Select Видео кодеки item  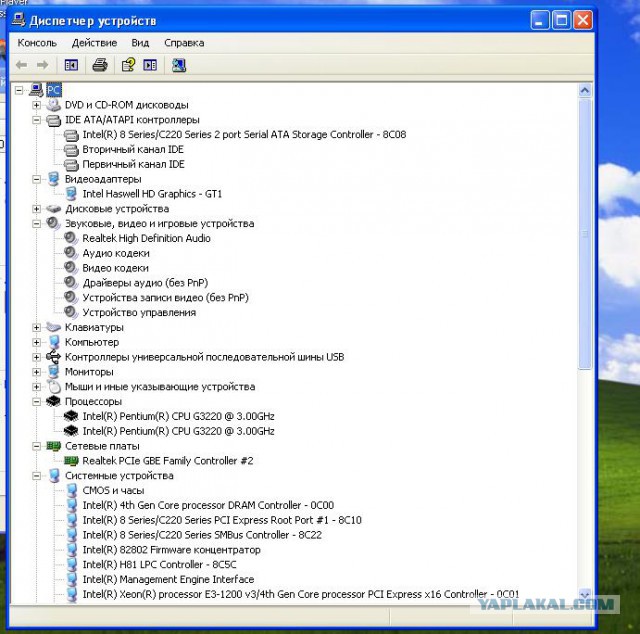pos(116,268)
